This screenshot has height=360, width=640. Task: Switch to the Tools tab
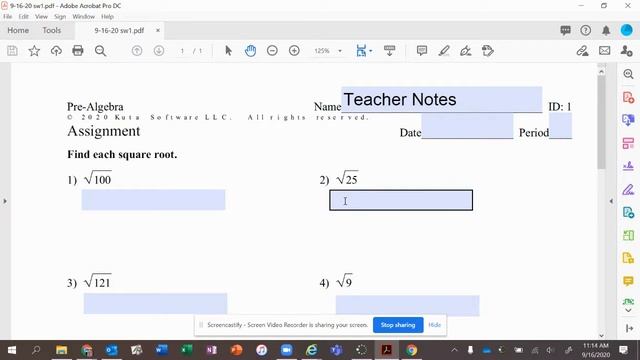point(51,30)
